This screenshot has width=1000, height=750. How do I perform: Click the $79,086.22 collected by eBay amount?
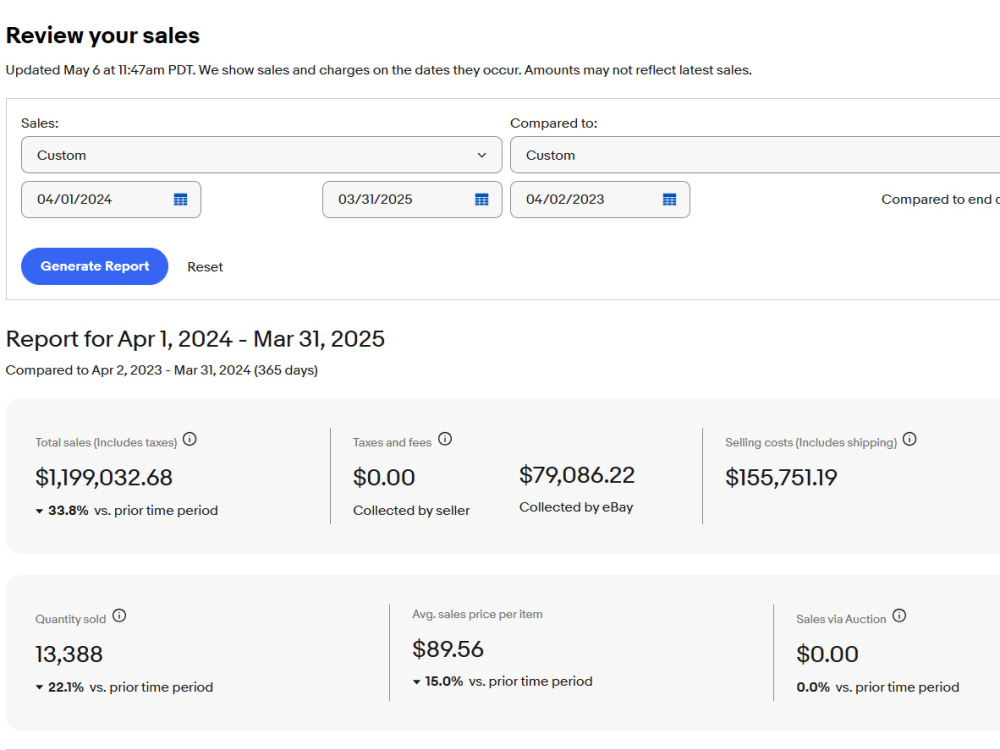(x=577, y=475)
